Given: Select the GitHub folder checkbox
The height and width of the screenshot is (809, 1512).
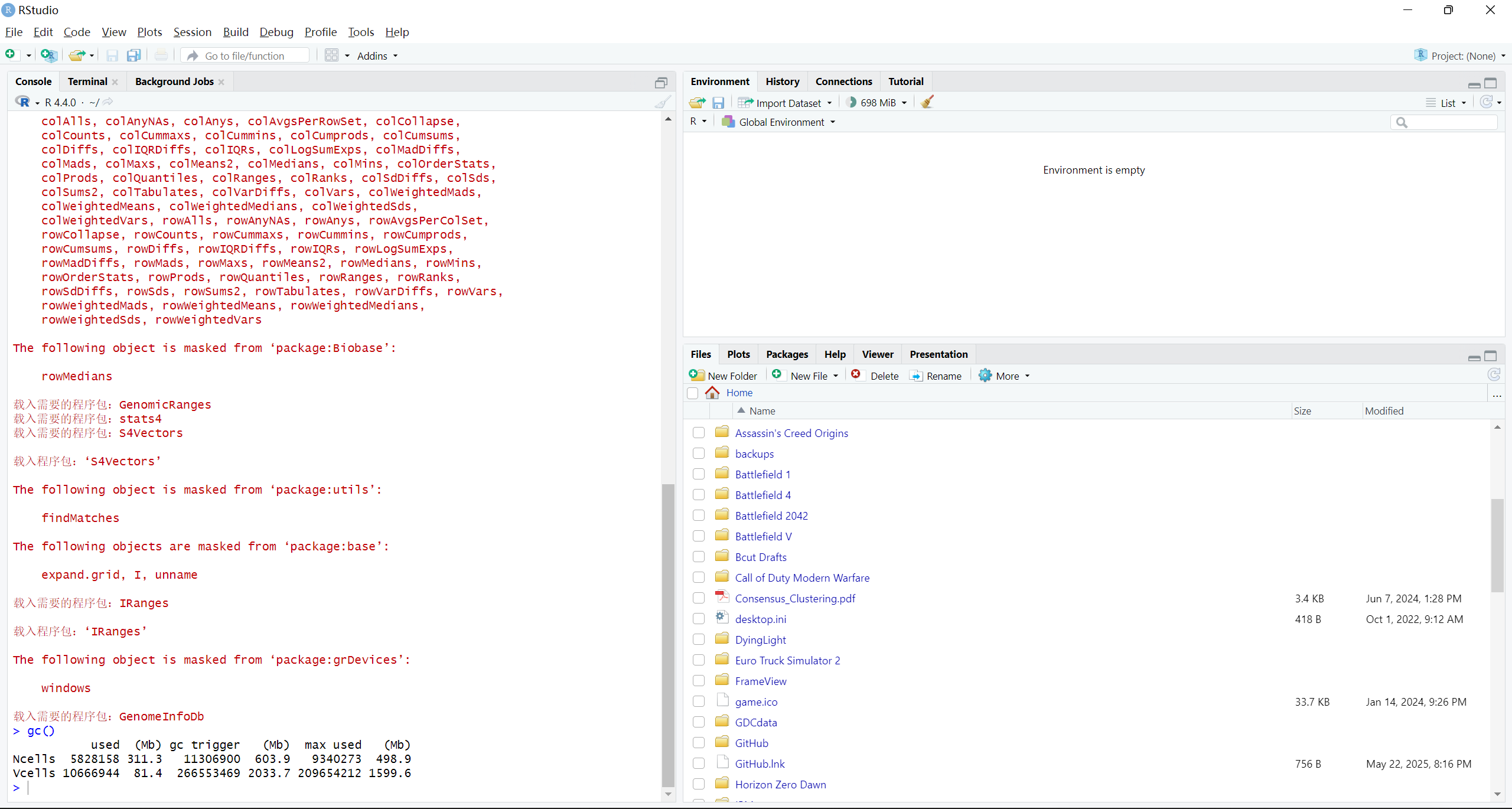Looking at the screenshot, I should pyautogui.click(x=699, y=743).
